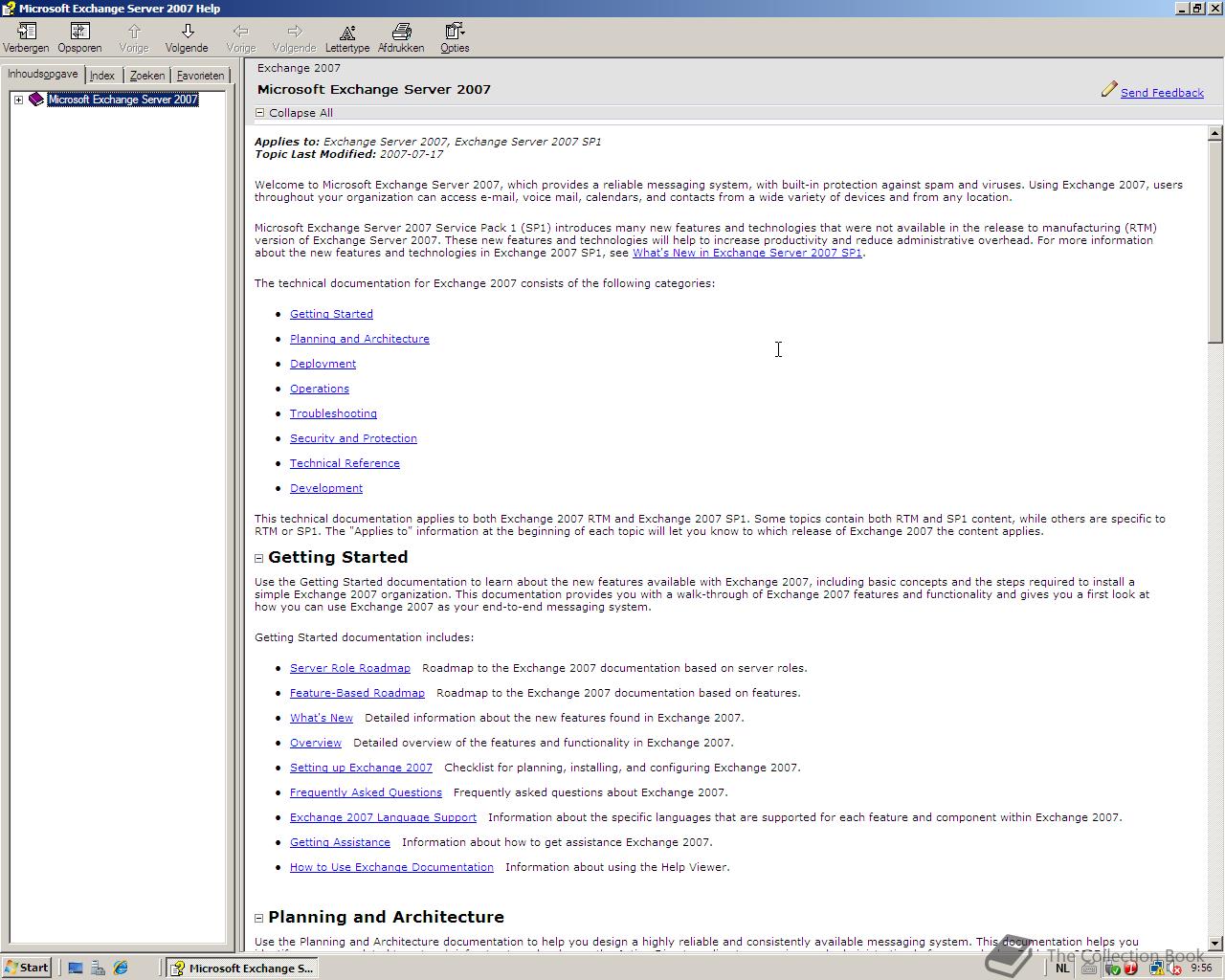Screen dimensions: 1225x980
Task: Open the Operations link
Action: [320, 389]
